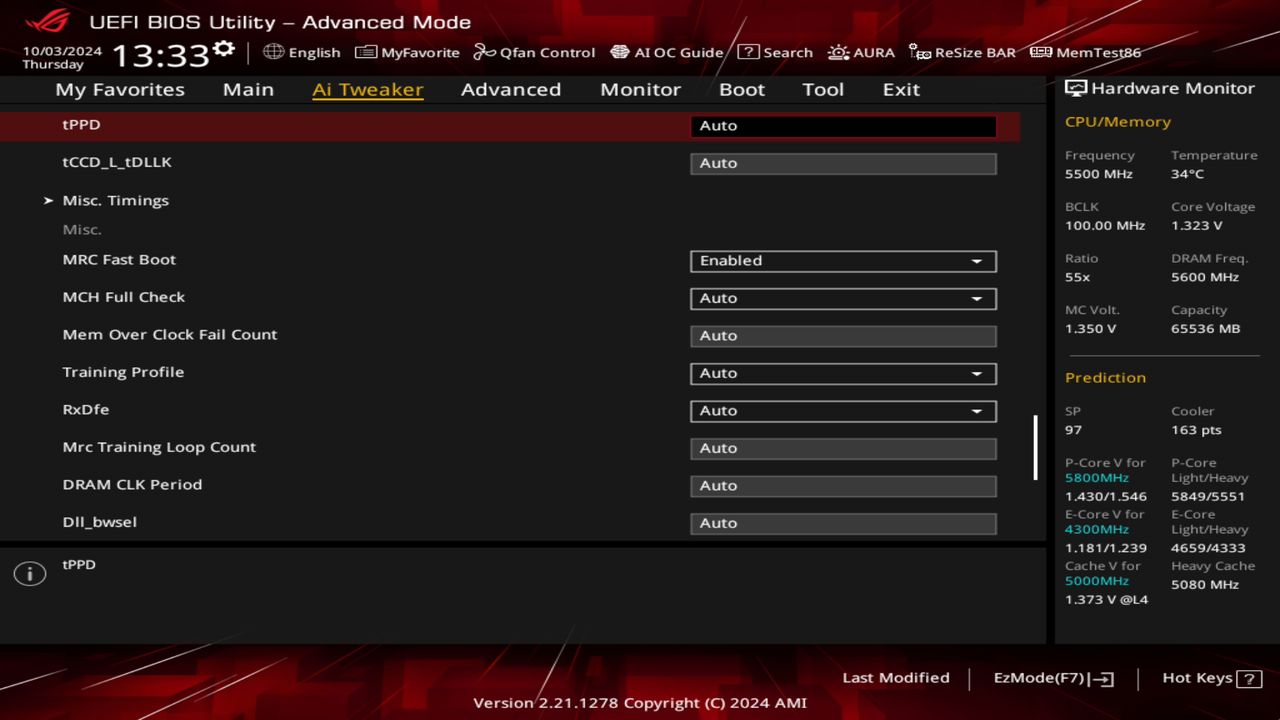Go to the Exit tab
Image resolution: width=1280 pixels, height=720 pixels.
pyautogui.click(x=901, y=89)
